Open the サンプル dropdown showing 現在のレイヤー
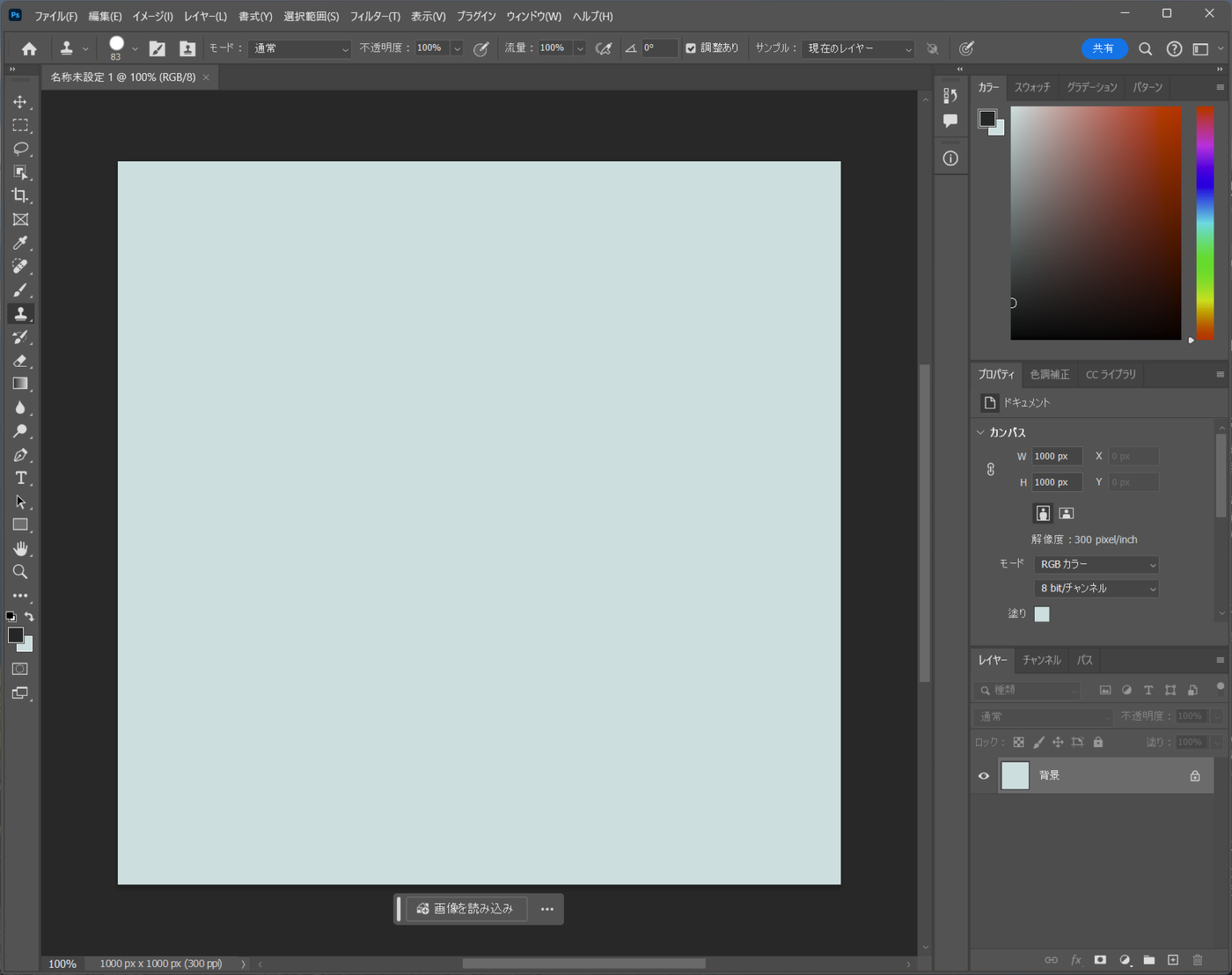This screenshot has width=1232, height=975. tap(857, 48)
